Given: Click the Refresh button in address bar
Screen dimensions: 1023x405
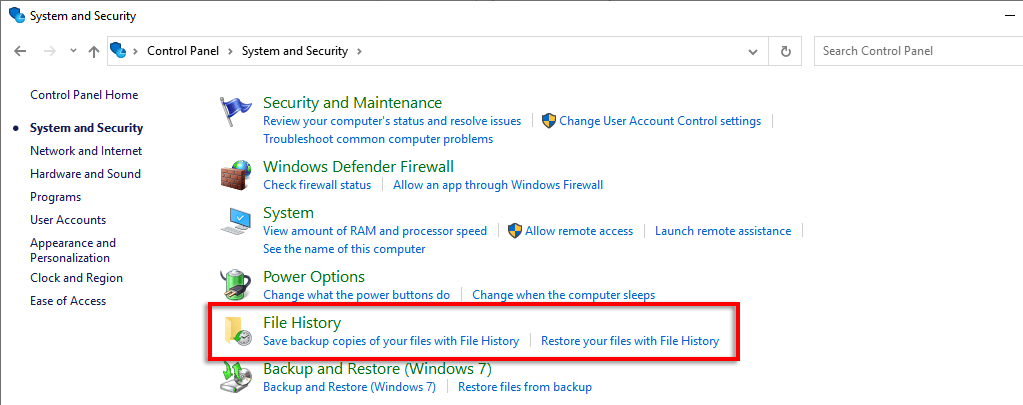Looking at the screenshot, I should pyautogui.click(x=786, y=51).
